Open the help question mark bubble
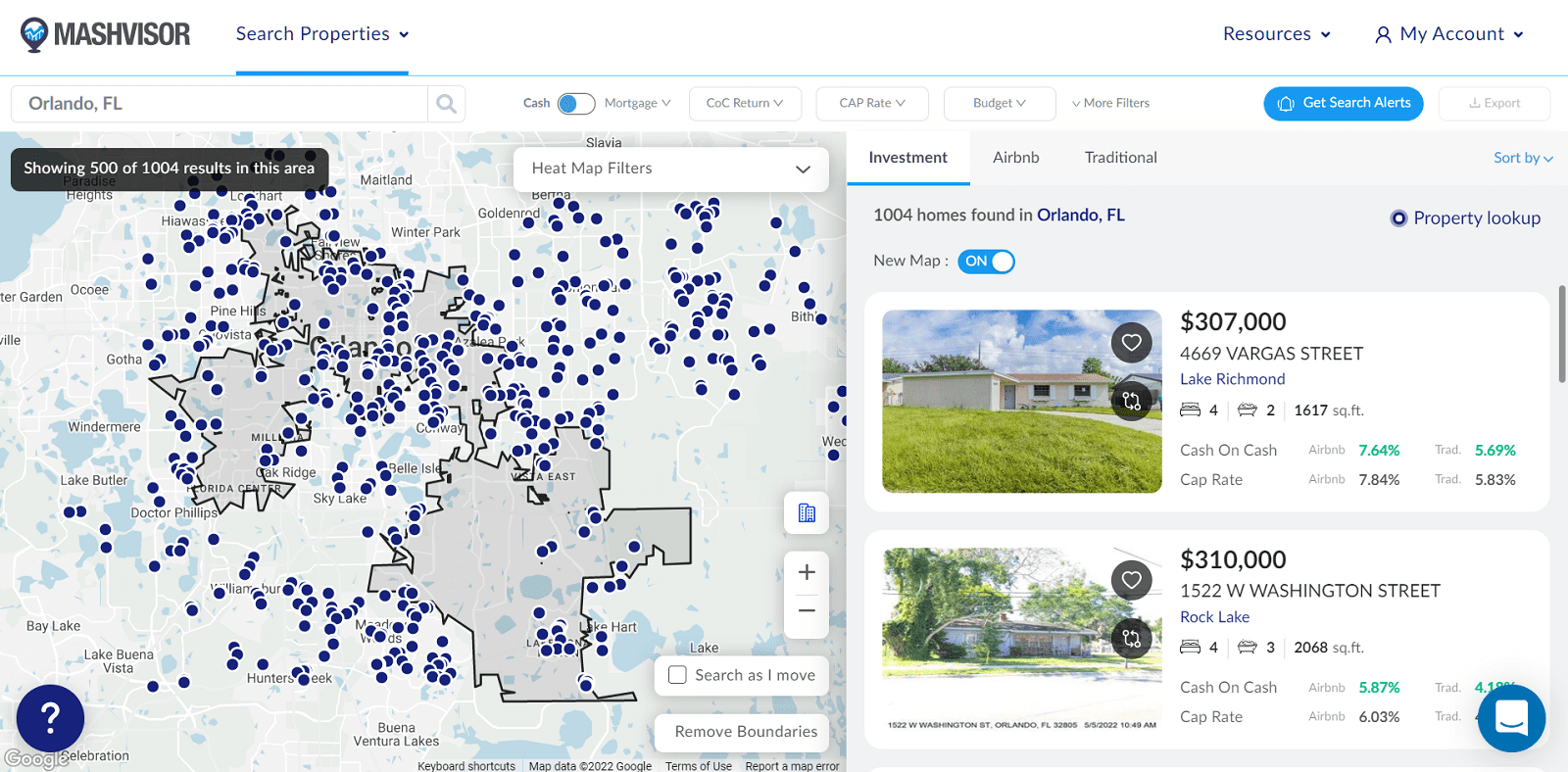Image resolution: width=1568 pixels, height=772 pixels. [x=50, y=718]
